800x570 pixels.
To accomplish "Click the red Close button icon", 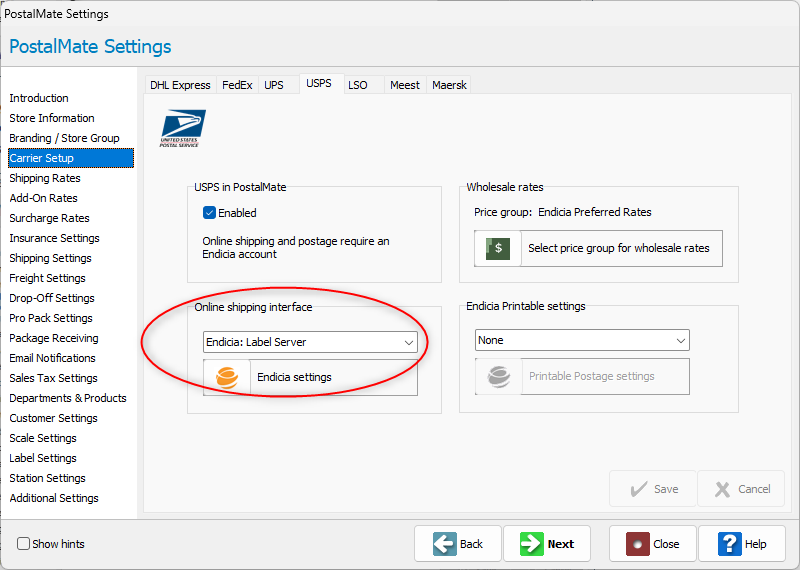I will tap(638, 544).
